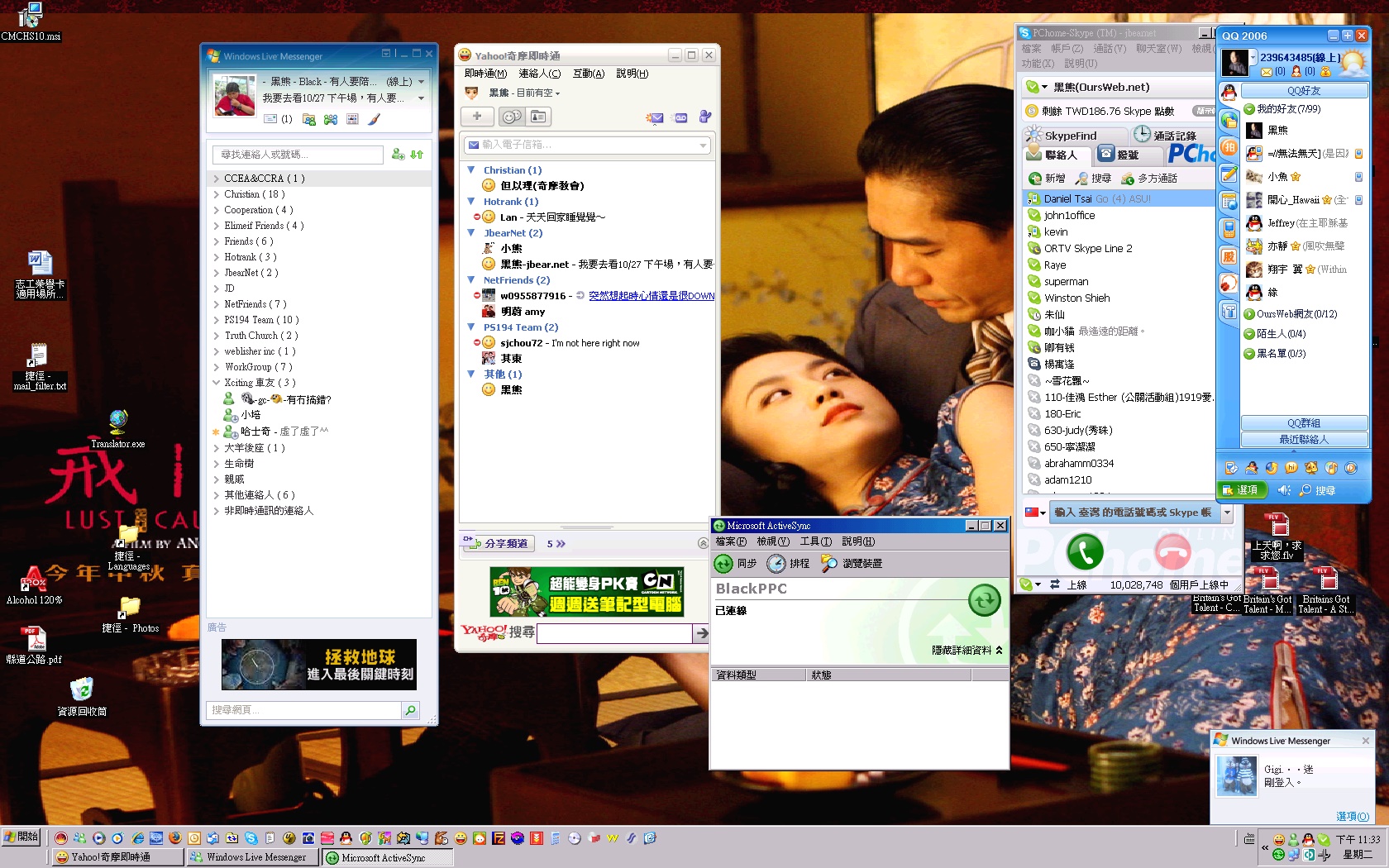Viewport: 1389px width, 868px height.
Task: Click 選項(O) link in Messenger notification popup
Action: tap(1353, 816)
